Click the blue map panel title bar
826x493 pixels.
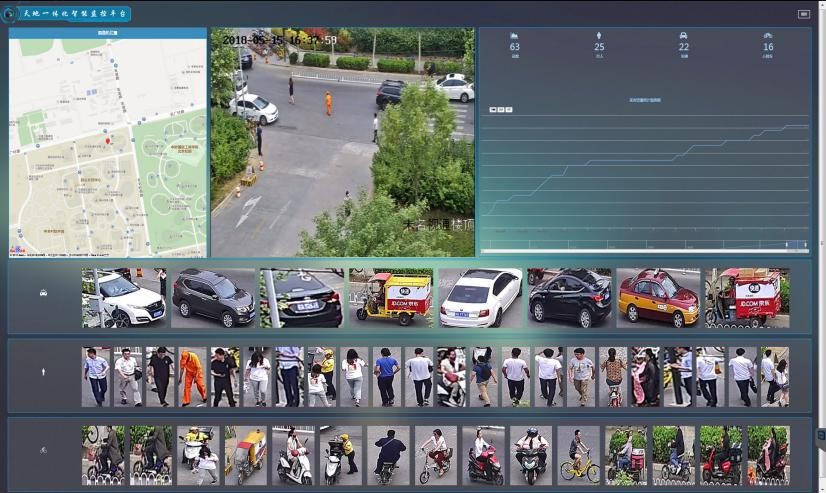point(107,33)
